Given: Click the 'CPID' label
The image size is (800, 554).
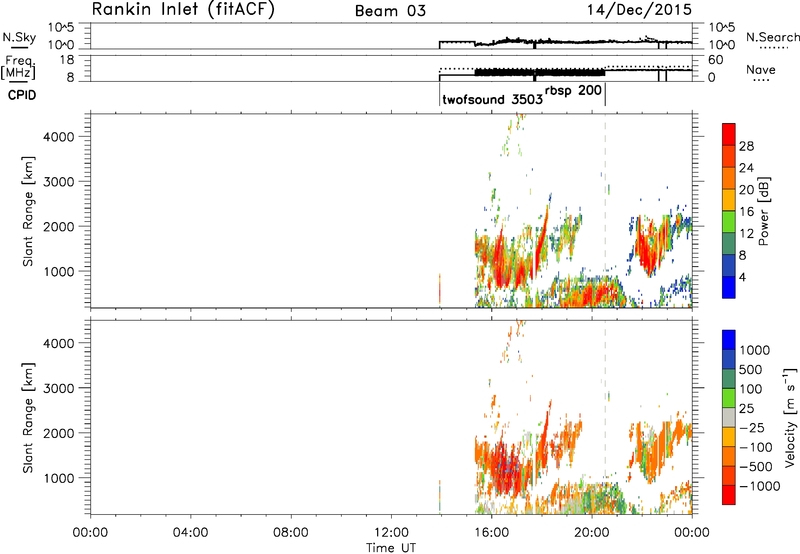Looking at the screenshot, I should [22, 95].
